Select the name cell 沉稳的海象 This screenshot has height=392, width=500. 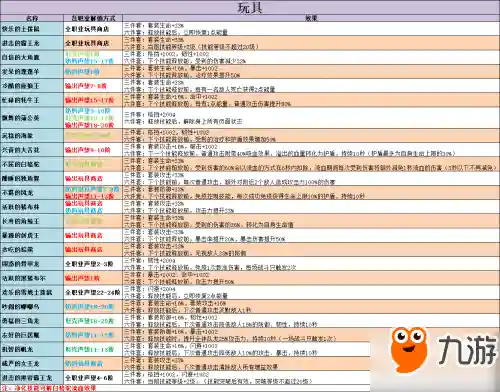[x=32, y=136]
